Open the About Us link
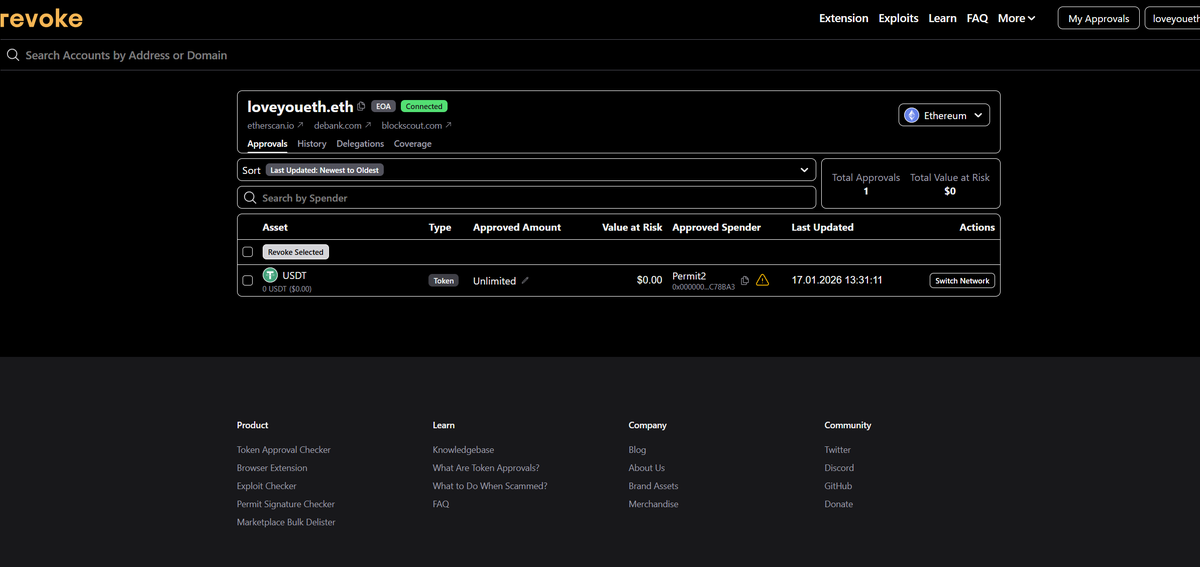Screen dimensions: 1200x567 pos(647,468)
